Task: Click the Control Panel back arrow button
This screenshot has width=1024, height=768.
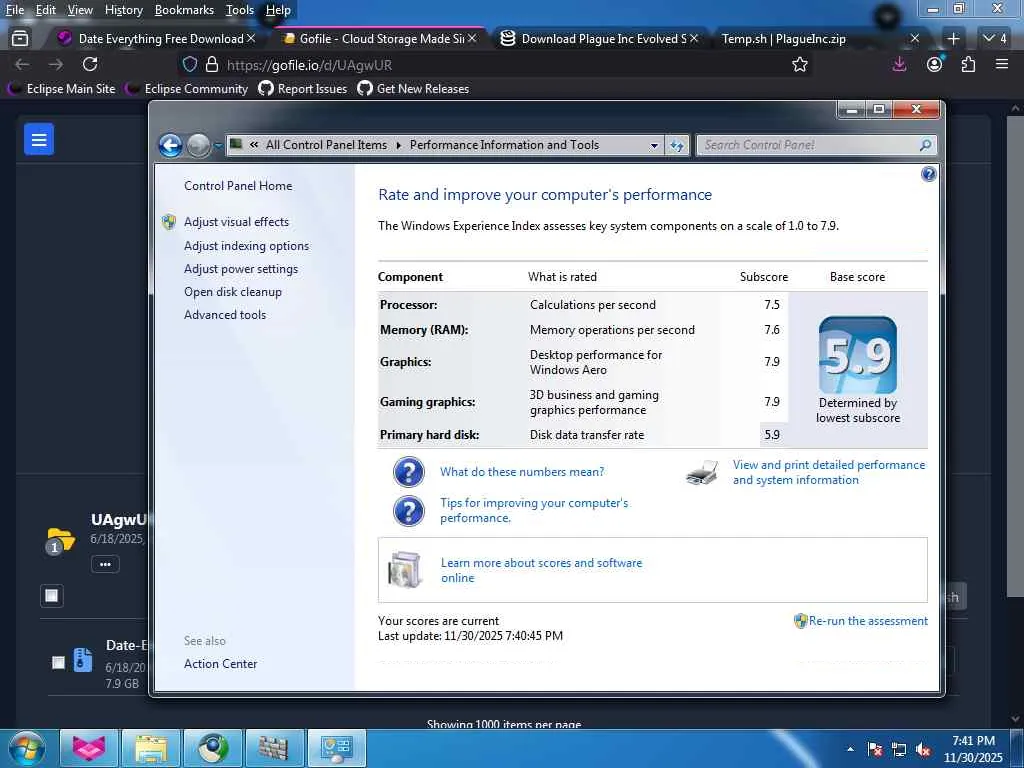Action: [x=170, y=145]
